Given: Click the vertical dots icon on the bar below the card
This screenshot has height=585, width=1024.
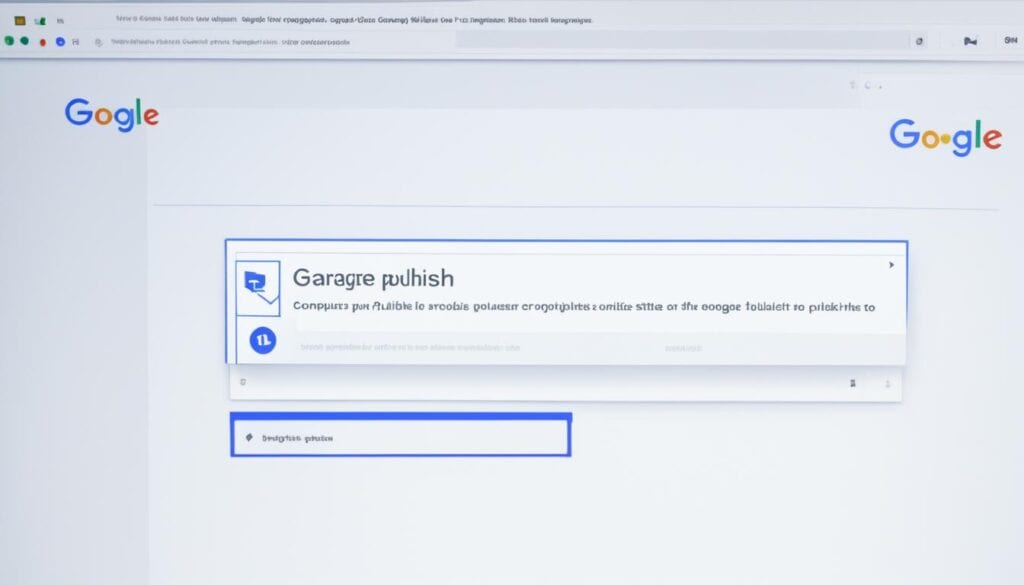Looking at the screenshot, I should 888,384.
